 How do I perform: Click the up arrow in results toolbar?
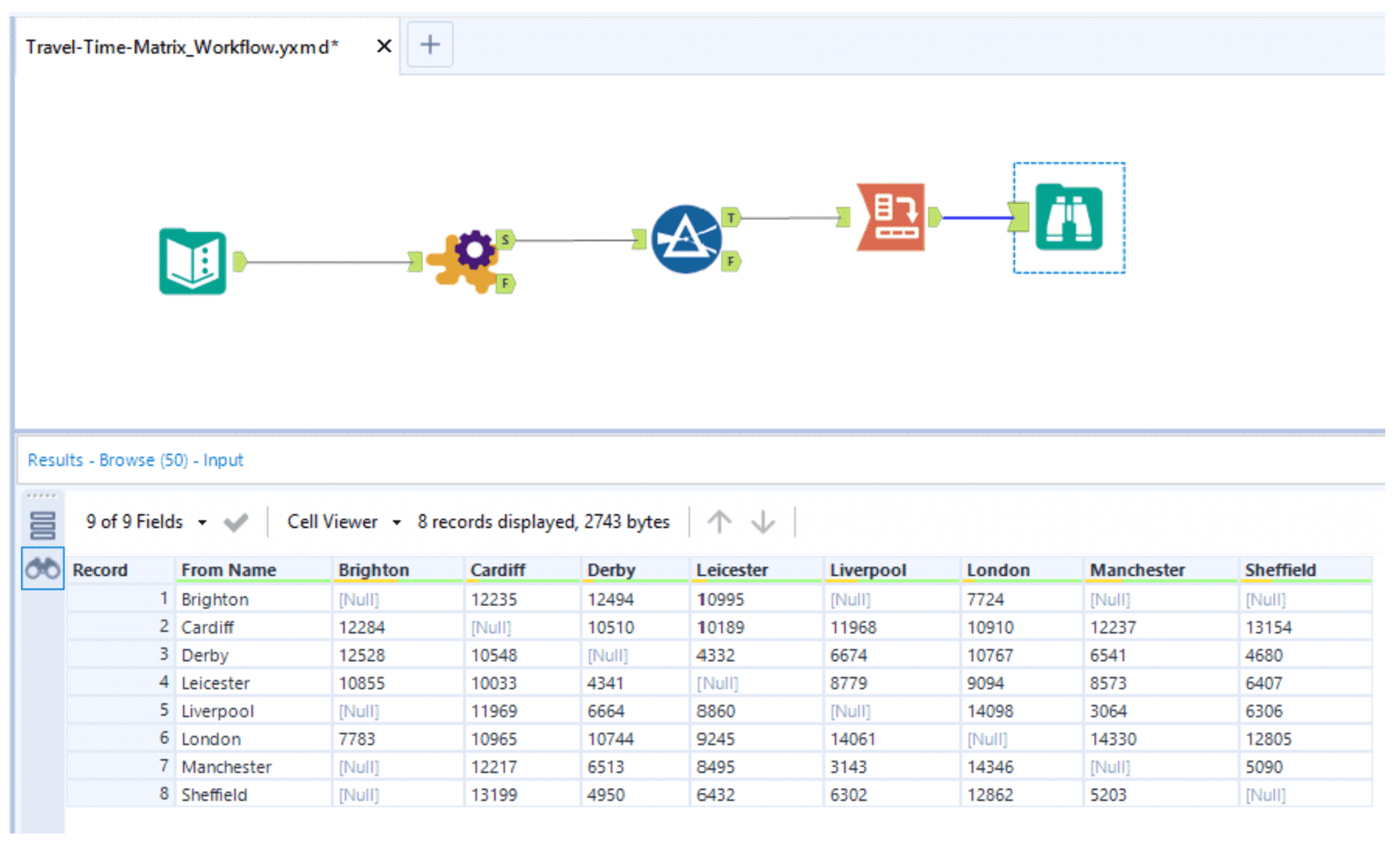[x=719, y=522]
